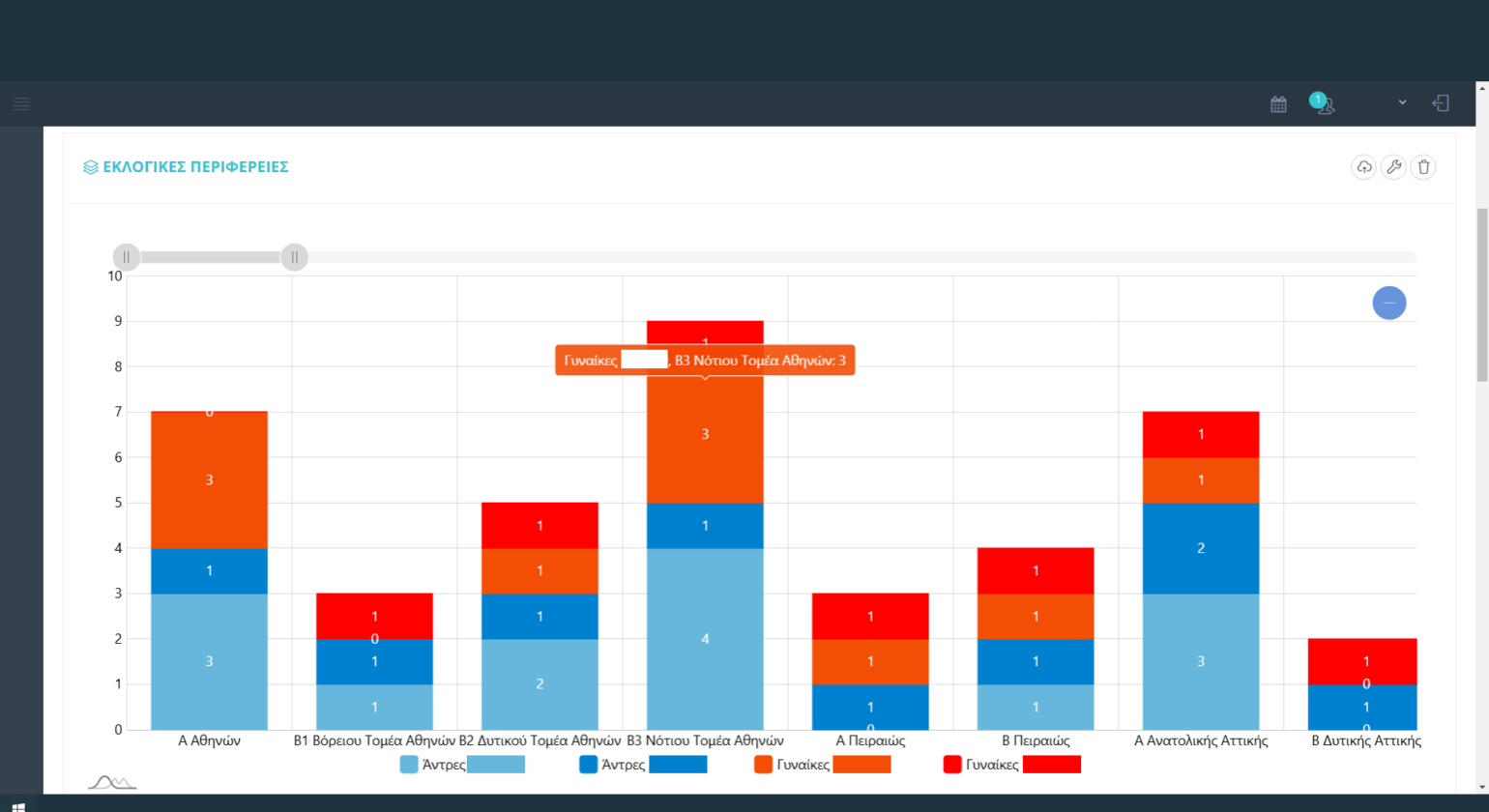This screenshot has width=1489, height=812.
Task: Click the curve chart icon below the chart
Action: (112, 782)
